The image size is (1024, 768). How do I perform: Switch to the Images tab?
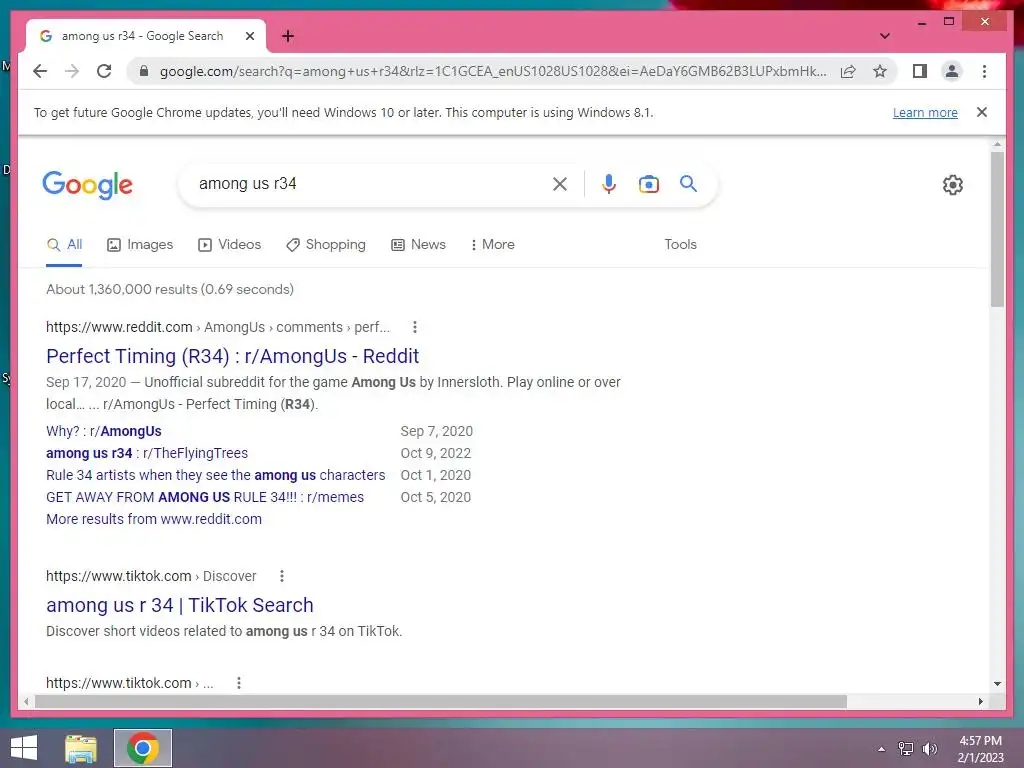(140, 245)
